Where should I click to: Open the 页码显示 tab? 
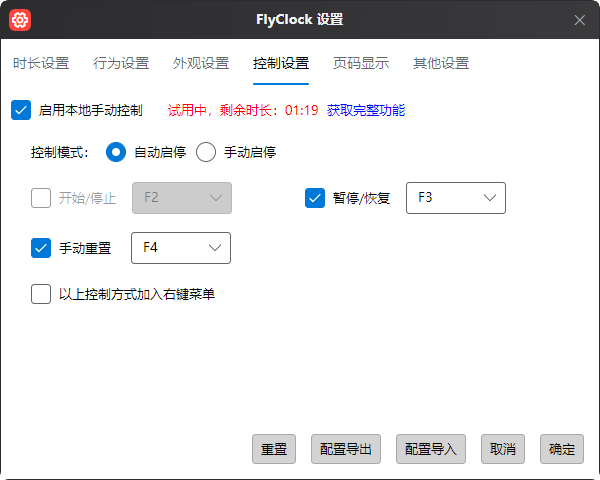point(361,63)
